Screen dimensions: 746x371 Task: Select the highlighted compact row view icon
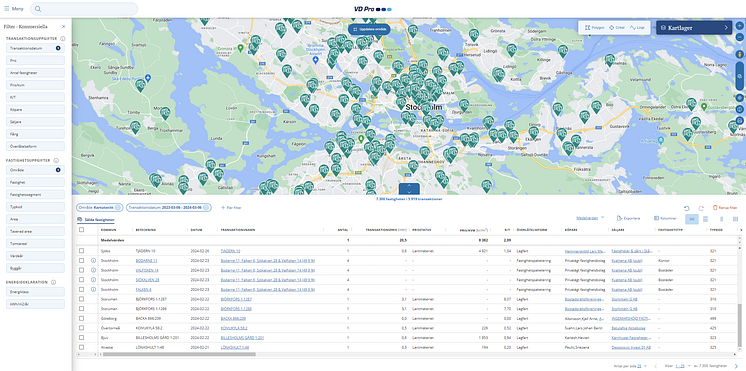click(692, 219)
